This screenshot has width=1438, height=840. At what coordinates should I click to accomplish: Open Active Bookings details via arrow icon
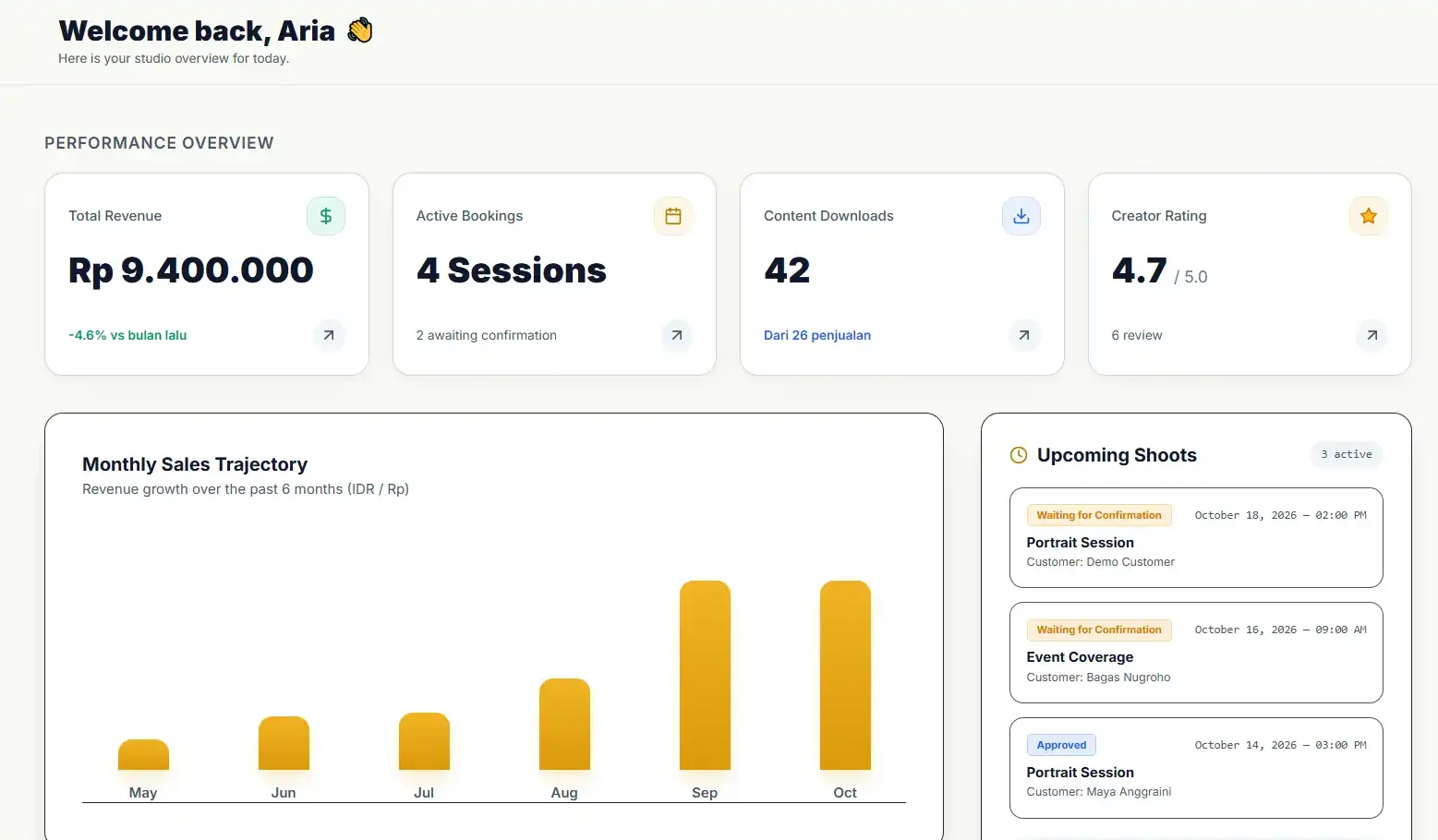[677, 335]
